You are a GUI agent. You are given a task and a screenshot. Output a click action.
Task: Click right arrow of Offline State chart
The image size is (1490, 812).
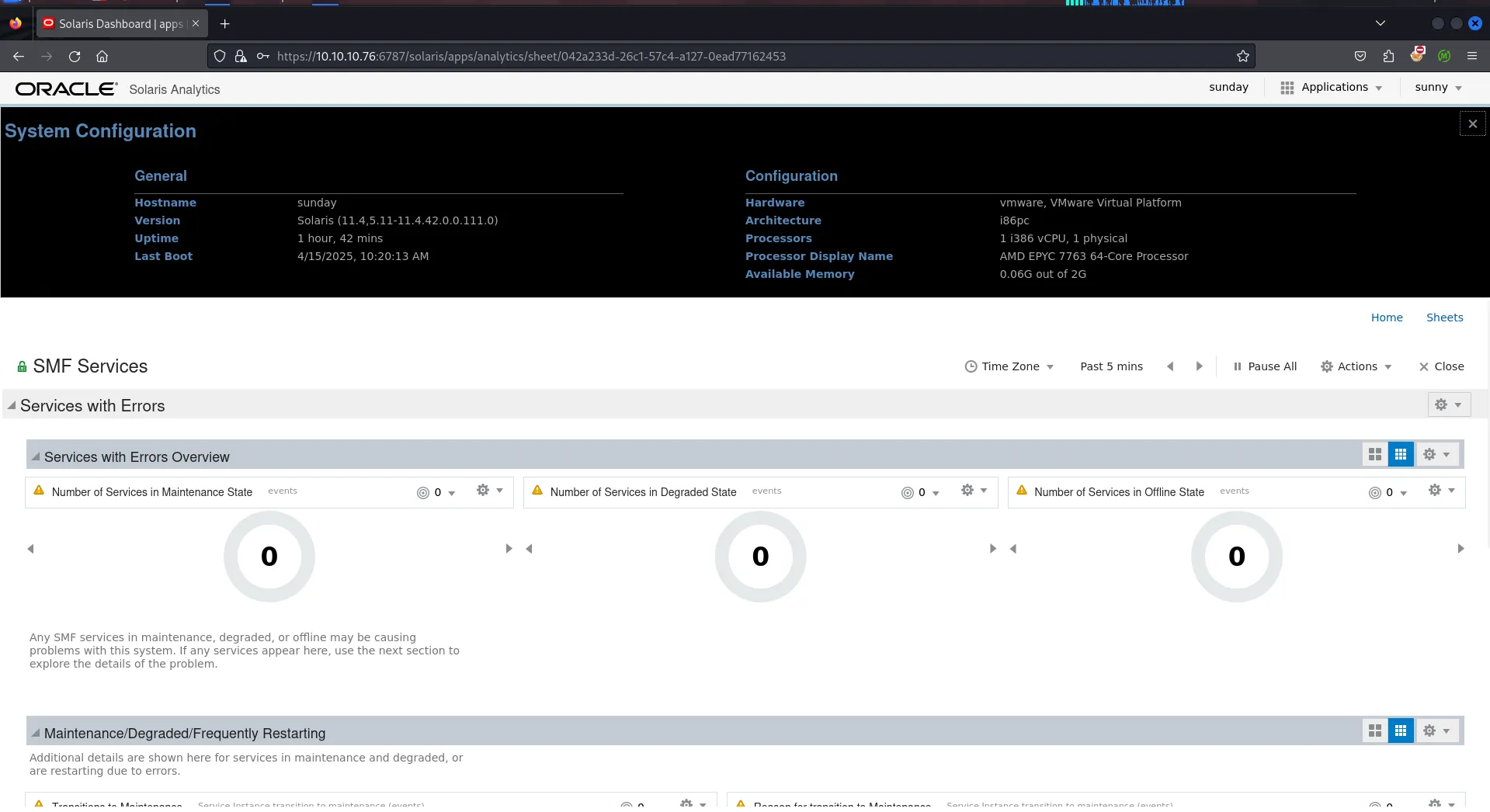[1460, 549]
